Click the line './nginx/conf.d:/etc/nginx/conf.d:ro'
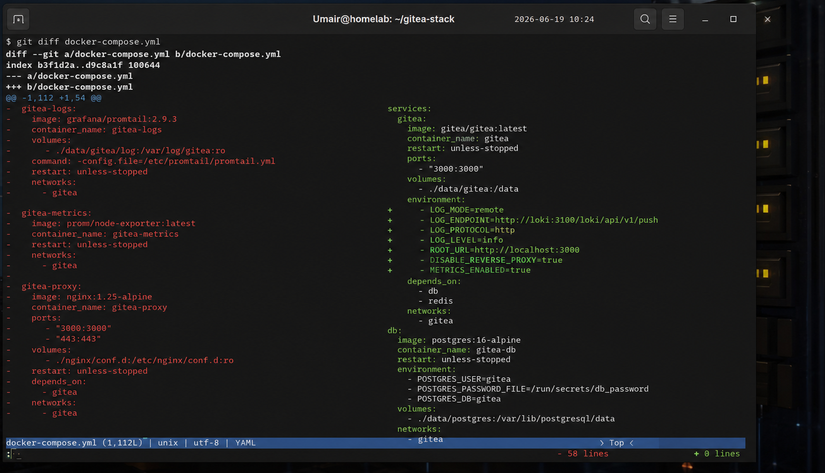This screenshot has width=825, height=473. [144, 360]
